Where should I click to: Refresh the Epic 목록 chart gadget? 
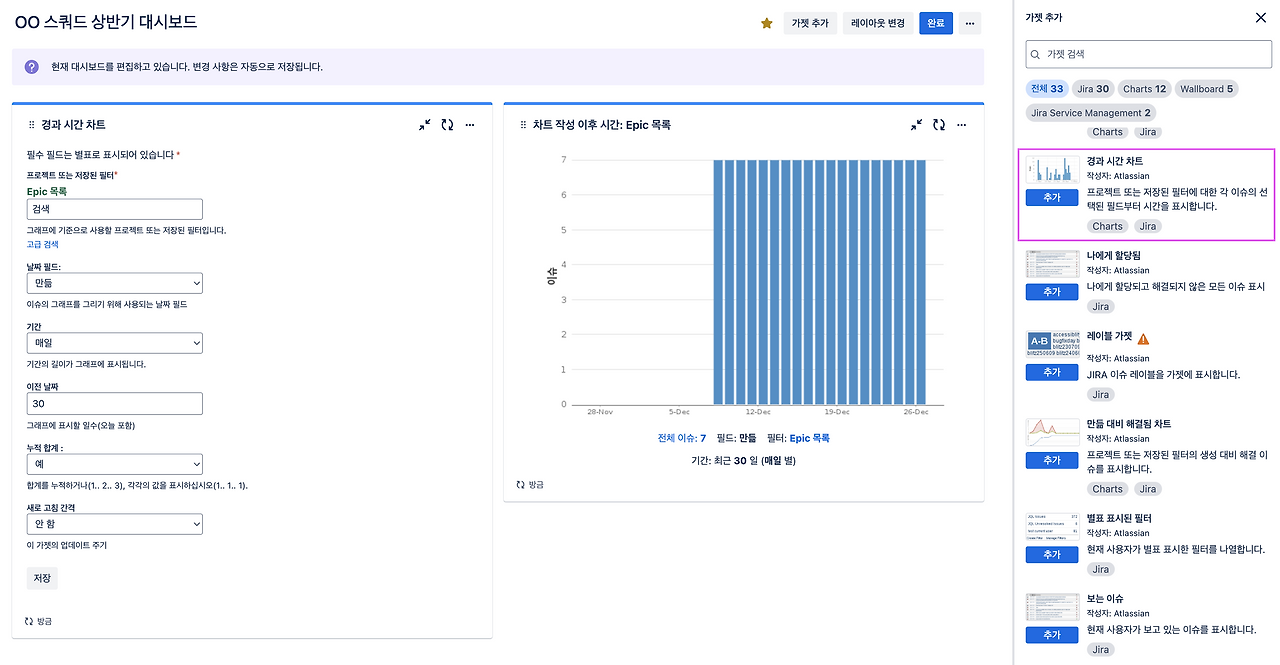pos(939,125)
